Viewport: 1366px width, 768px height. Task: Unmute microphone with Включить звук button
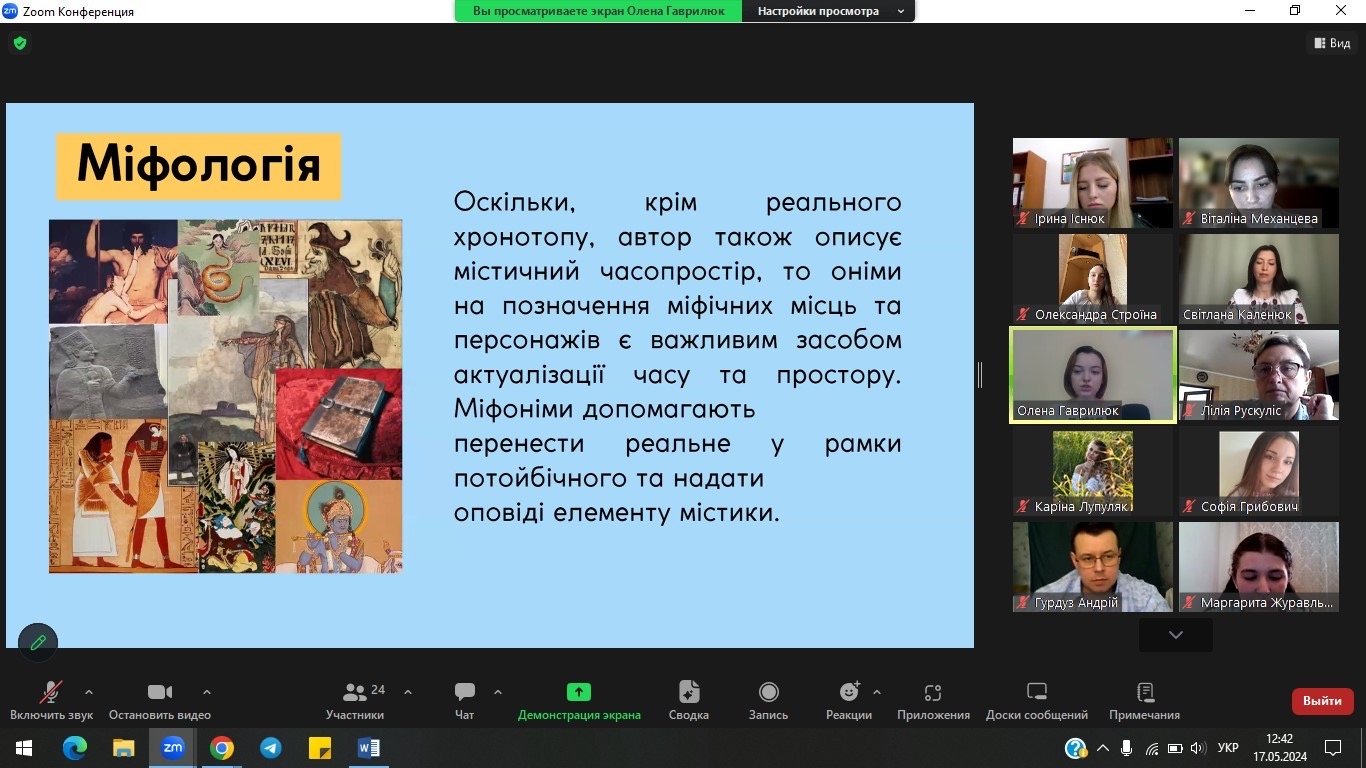51,700
